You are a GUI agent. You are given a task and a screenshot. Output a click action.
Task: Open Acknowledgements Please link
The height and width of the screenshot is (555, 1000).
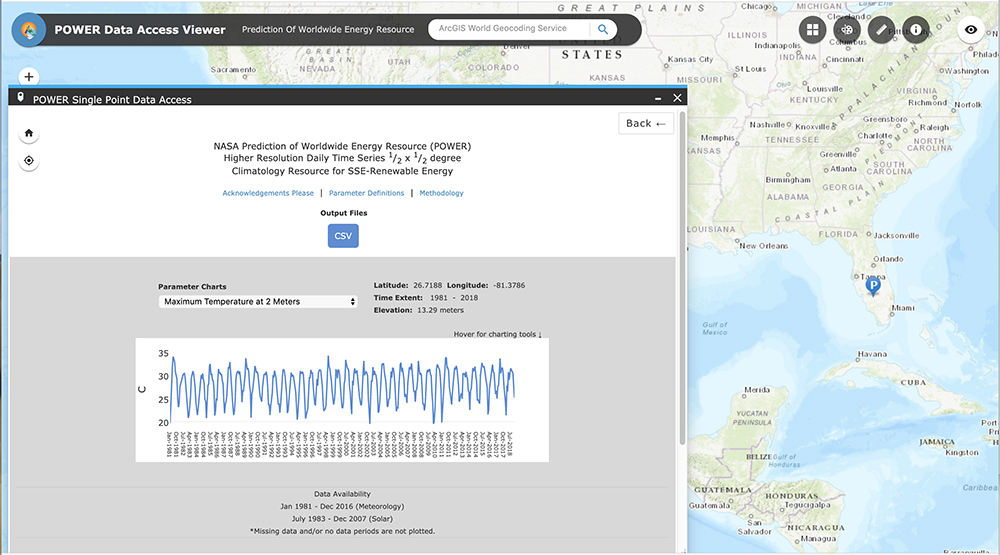(x=268, y=193)
